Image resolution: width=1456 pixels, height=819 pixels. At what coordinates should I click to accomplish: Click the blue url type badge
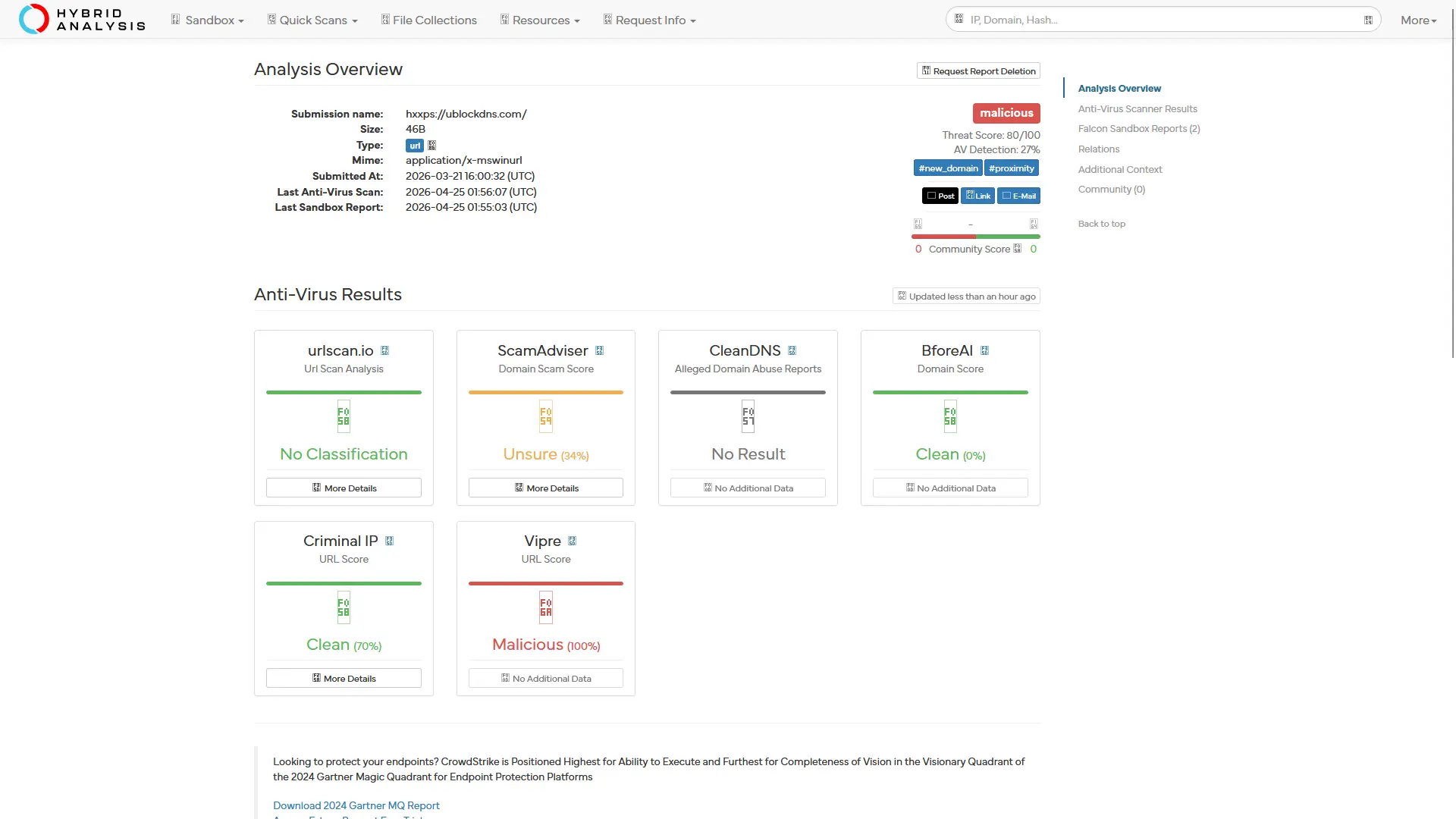click(415, 146)
